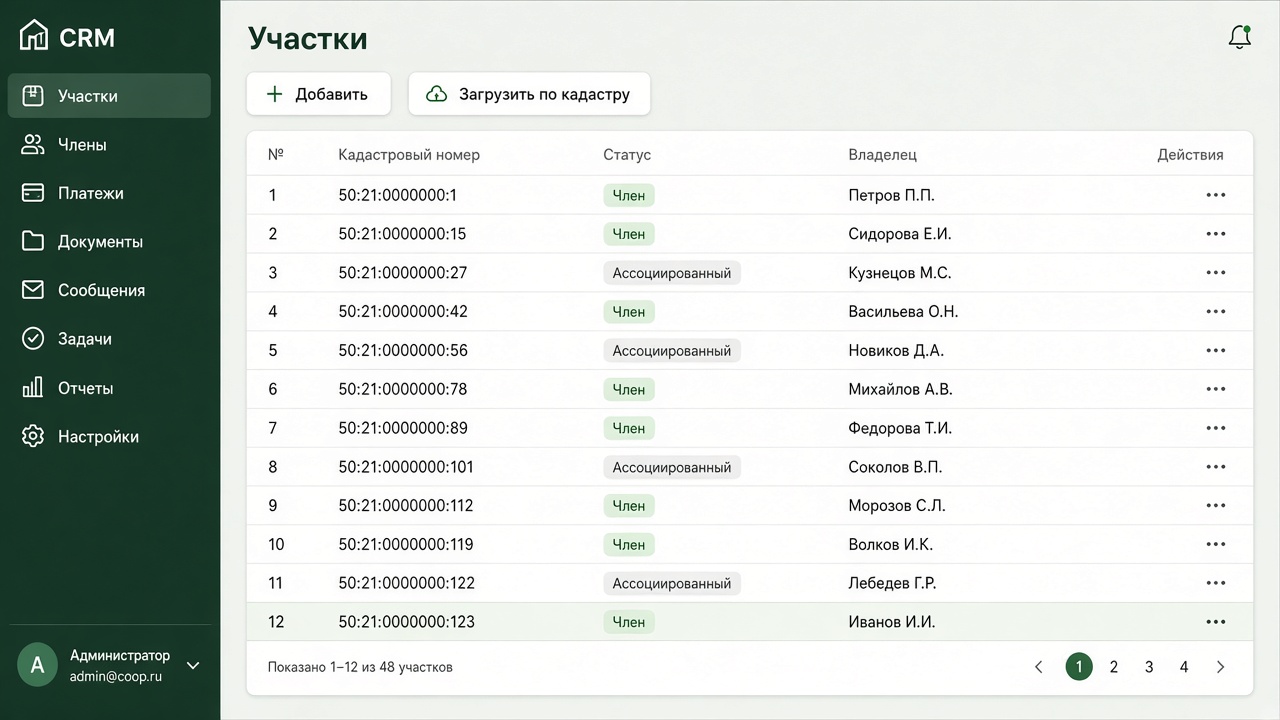Click owner name Морозов С.Л.
Viewport: 1280px width, 720px height.
[897, 506]
